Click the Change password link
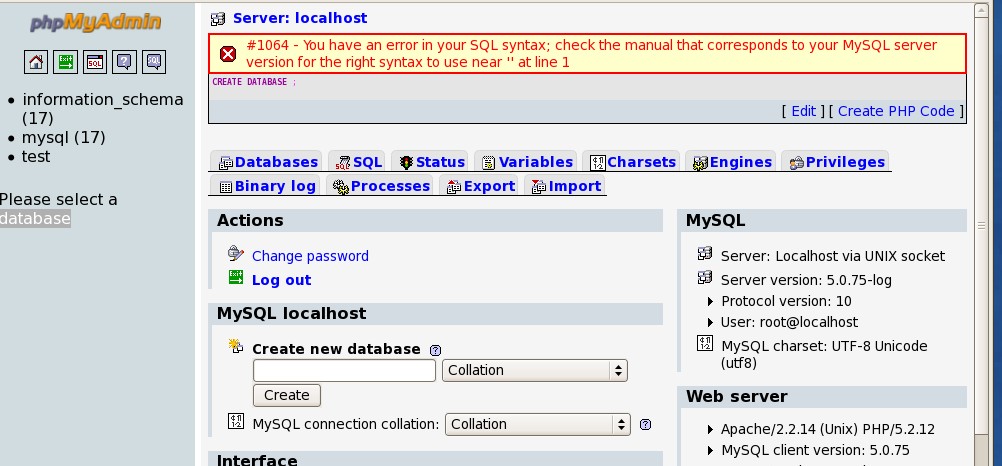Viewport: 1002px width, 466px height. click(x=310, y=256)
